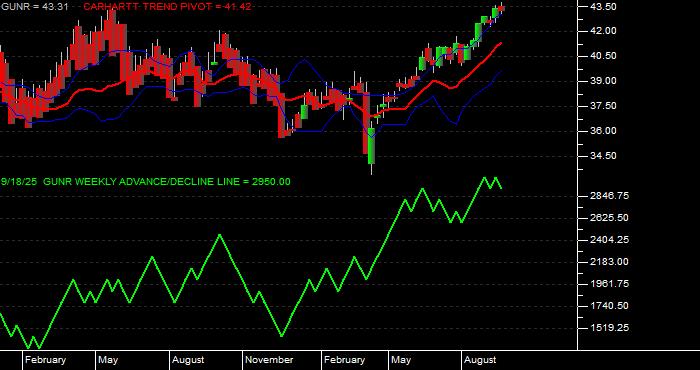Click the 40.50 price axis value

(x=604, y=56)
